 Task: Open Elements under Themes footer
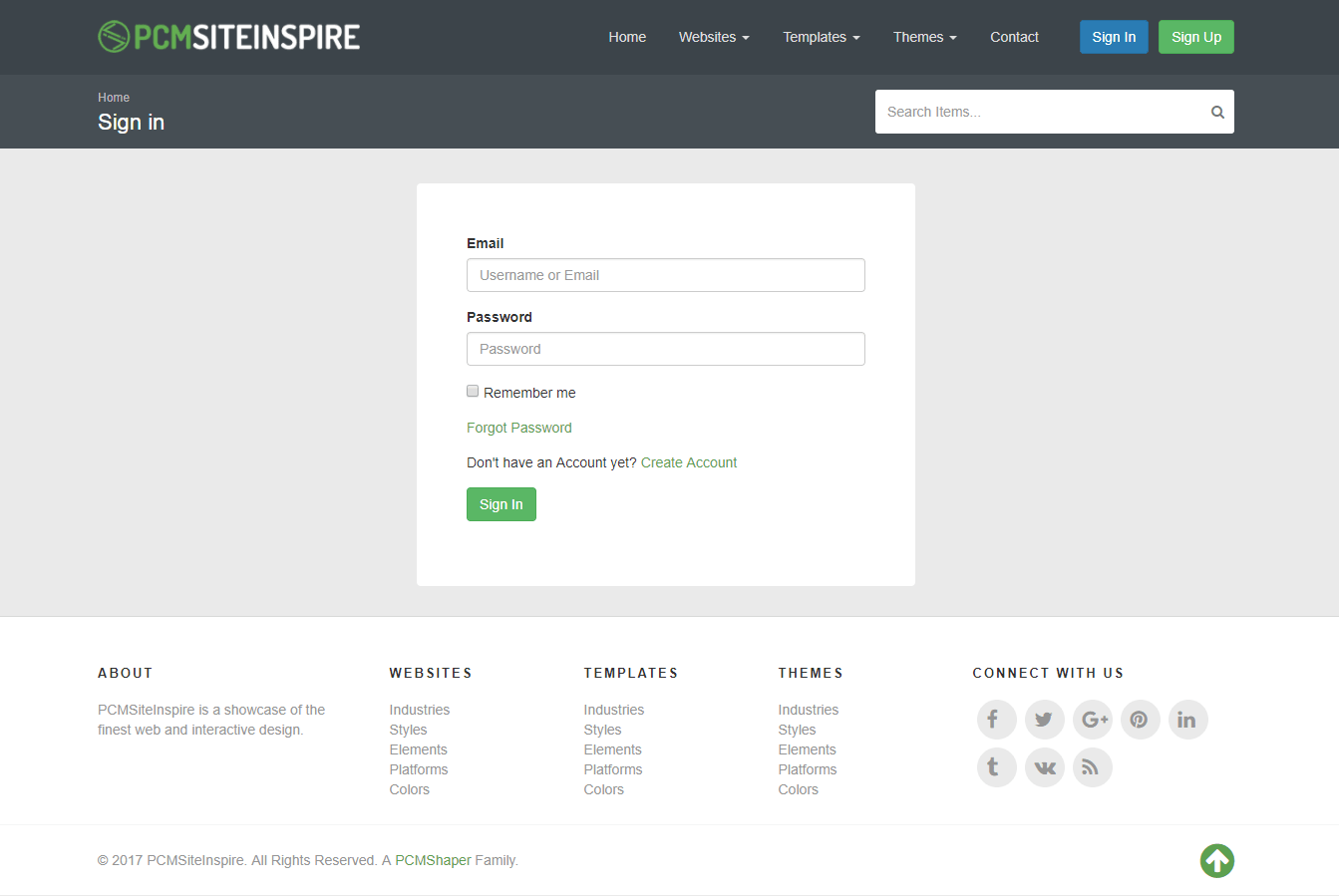point(808,749)
